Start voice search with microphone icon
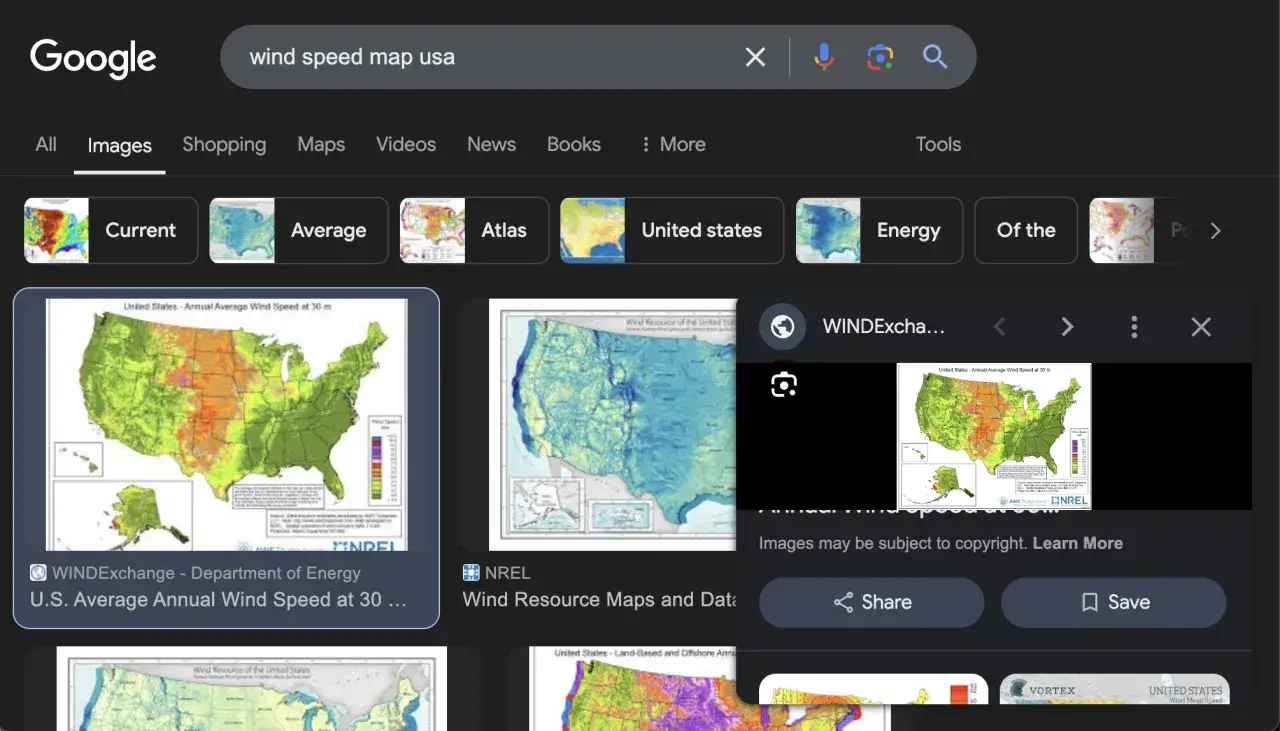Screen dimensions: 1280x731 click(824, 57)
